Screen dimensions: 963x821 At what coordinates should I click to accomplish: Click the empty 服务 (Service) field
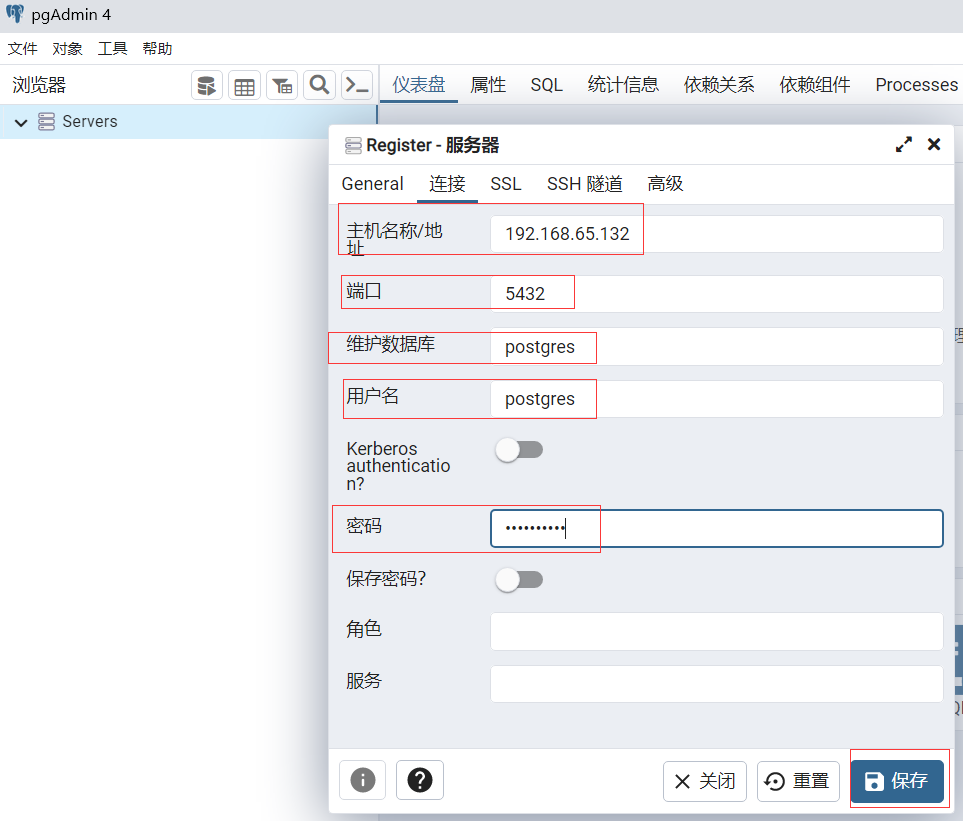coord(716,683)
